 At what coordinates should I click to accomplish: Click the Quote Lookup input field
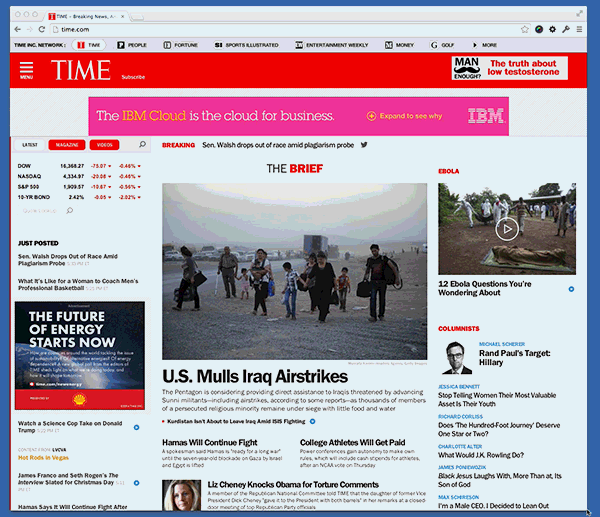coord(39,211)
